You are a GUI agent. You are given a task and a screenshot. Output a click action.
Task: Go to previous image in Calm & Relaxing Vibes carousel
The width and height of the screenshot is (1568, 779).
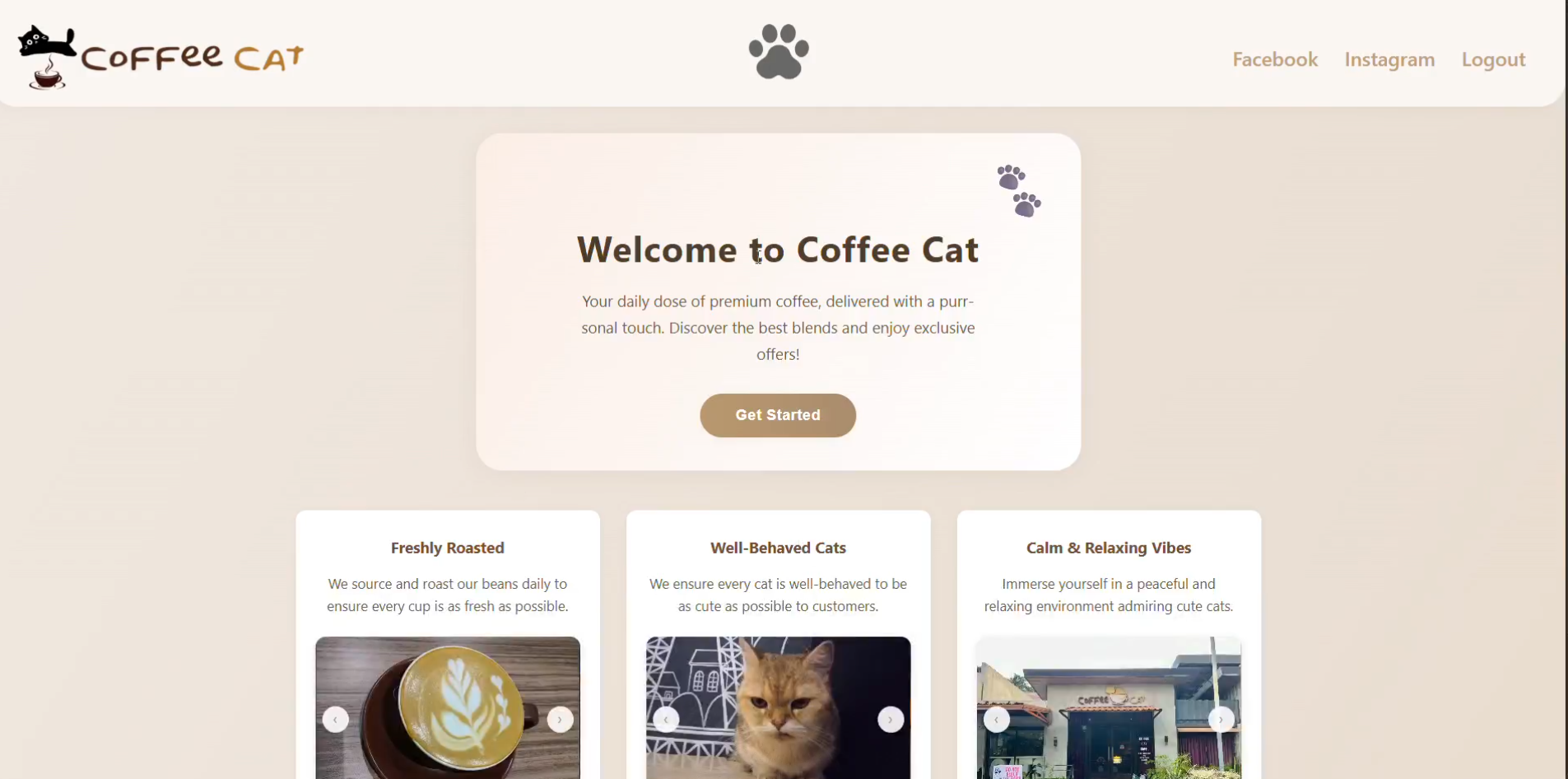point(997,720)
